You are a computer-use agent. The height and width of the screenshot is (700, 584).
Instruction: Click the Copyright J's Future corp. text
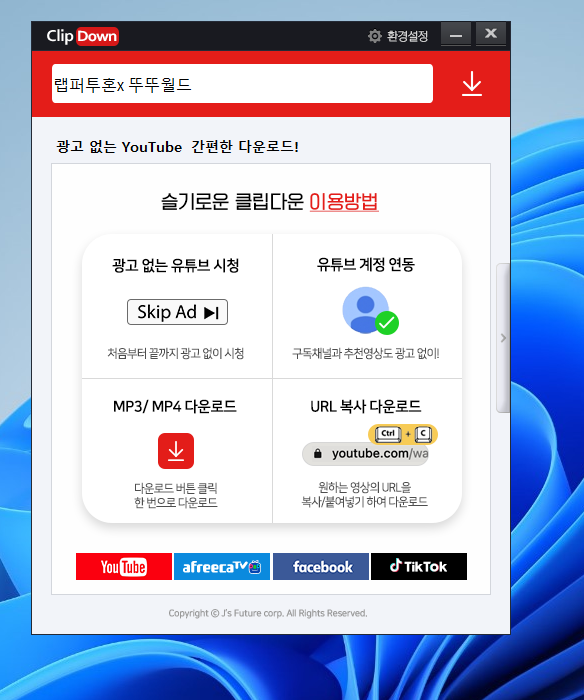[x=268, y=613]
